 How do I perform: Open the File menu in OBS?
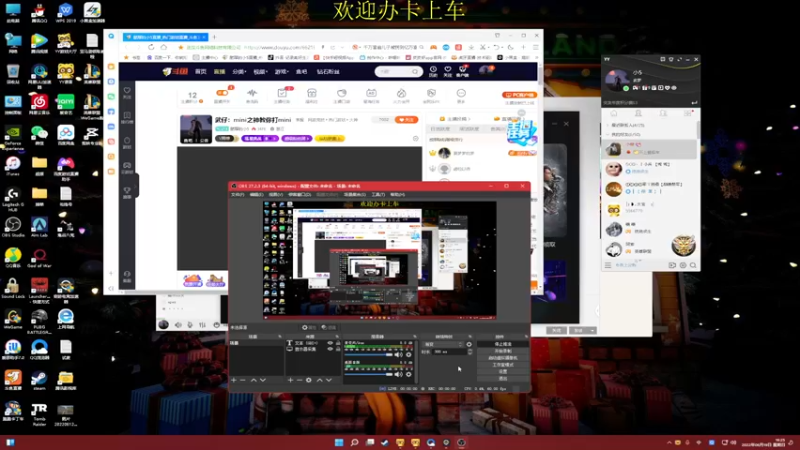click(238, 194)
